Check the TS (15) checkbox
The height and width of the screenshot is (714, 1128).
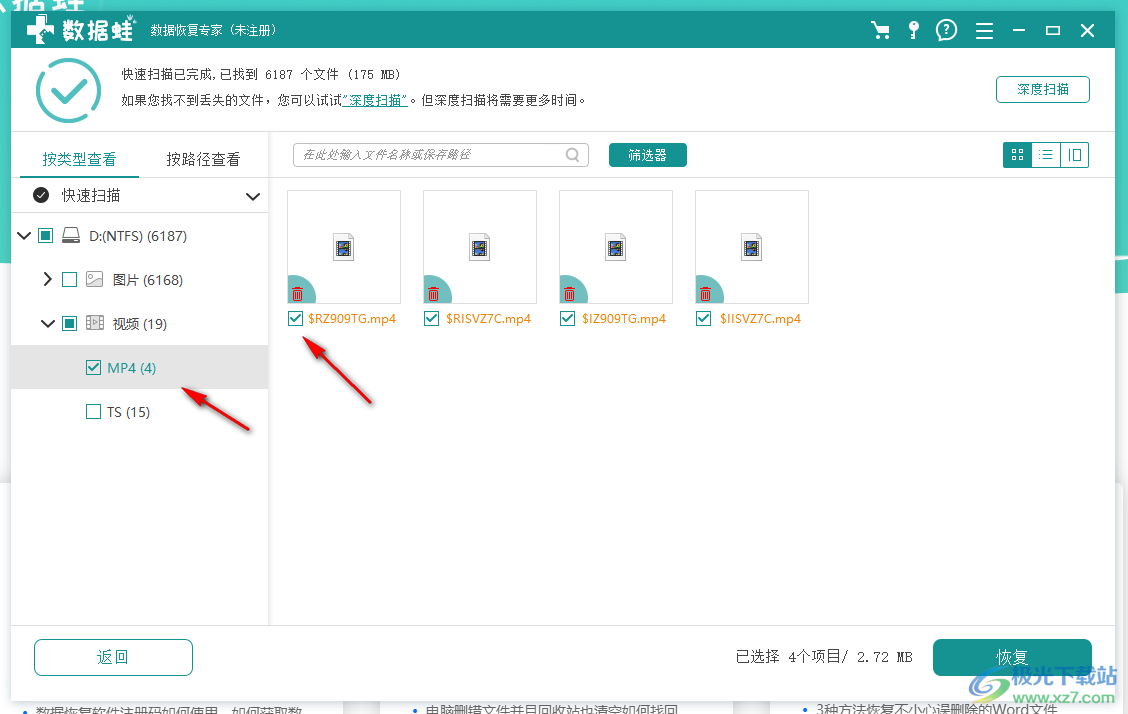pyautogui.click(x=94, y=411)
